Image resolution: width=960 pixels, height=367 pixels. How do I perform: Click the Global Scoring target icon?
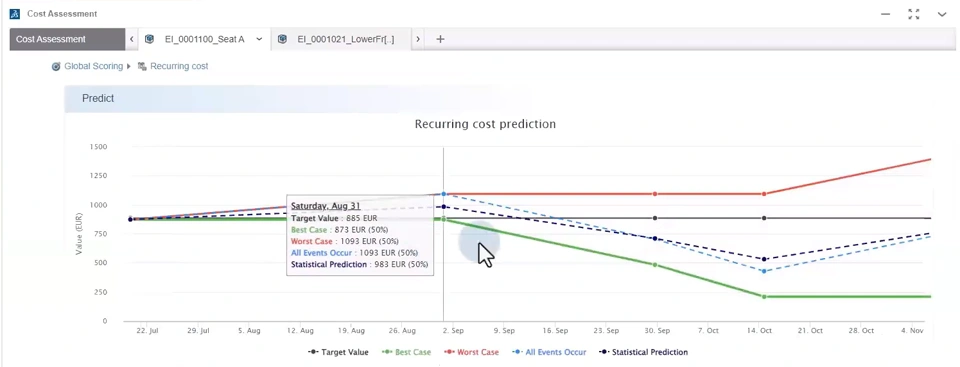pos(56,66)
